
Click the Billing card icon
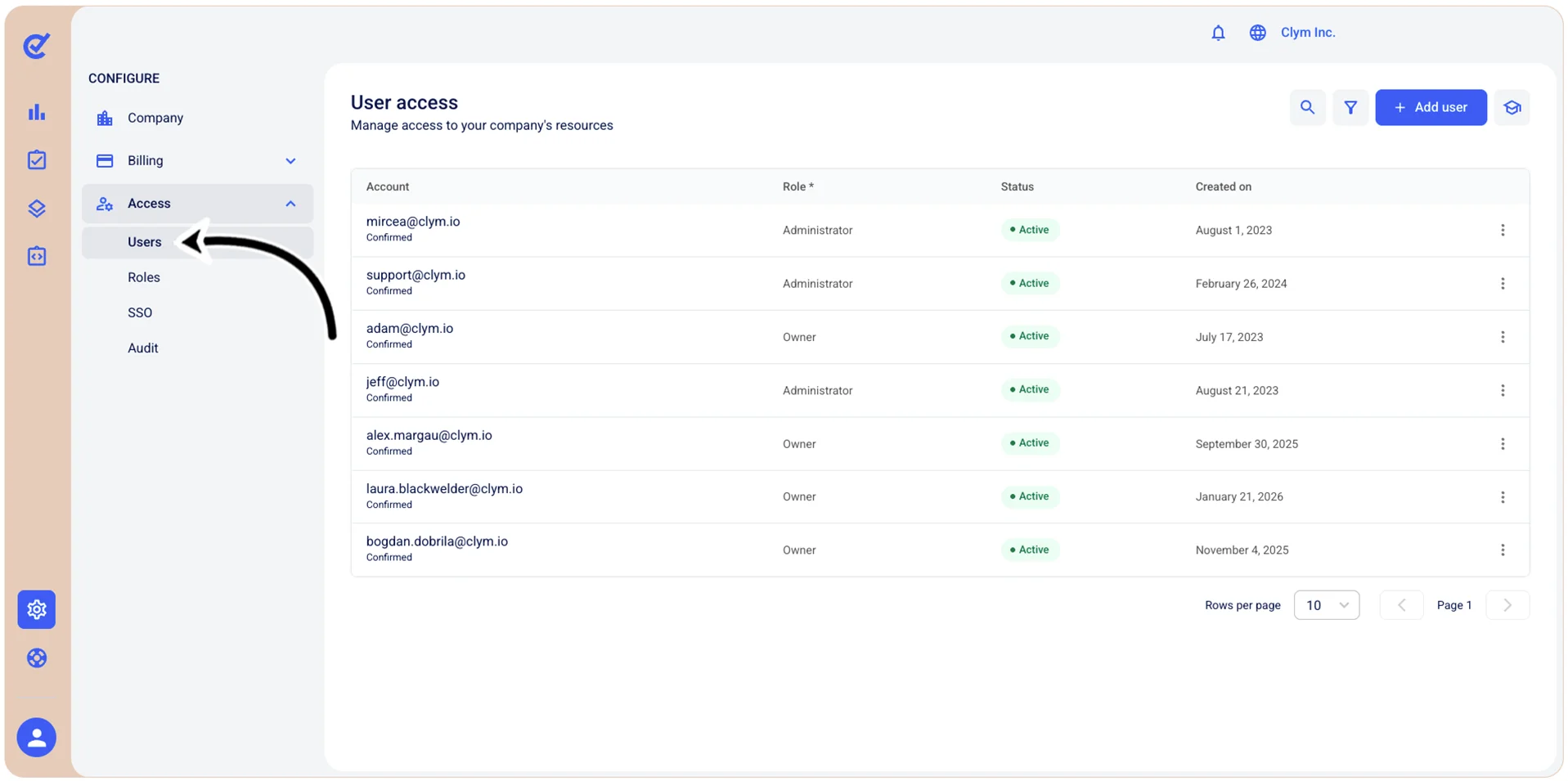pyautogui.click(x=105, y=160)
